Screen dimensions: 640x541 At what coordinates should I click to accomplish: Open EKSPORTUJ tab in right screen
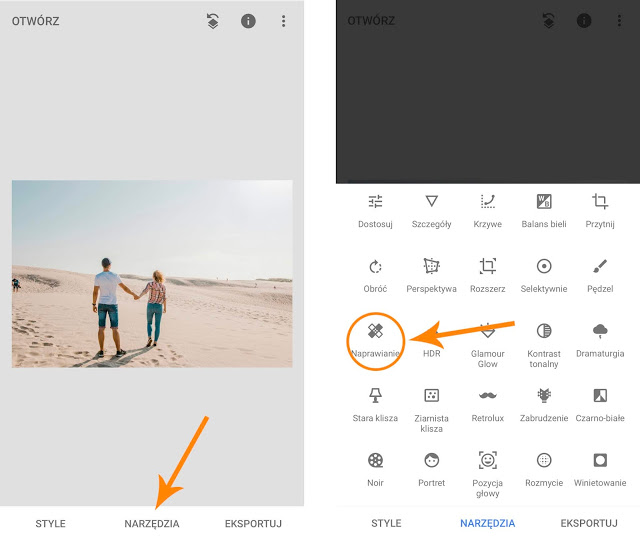tap(589, 523)
